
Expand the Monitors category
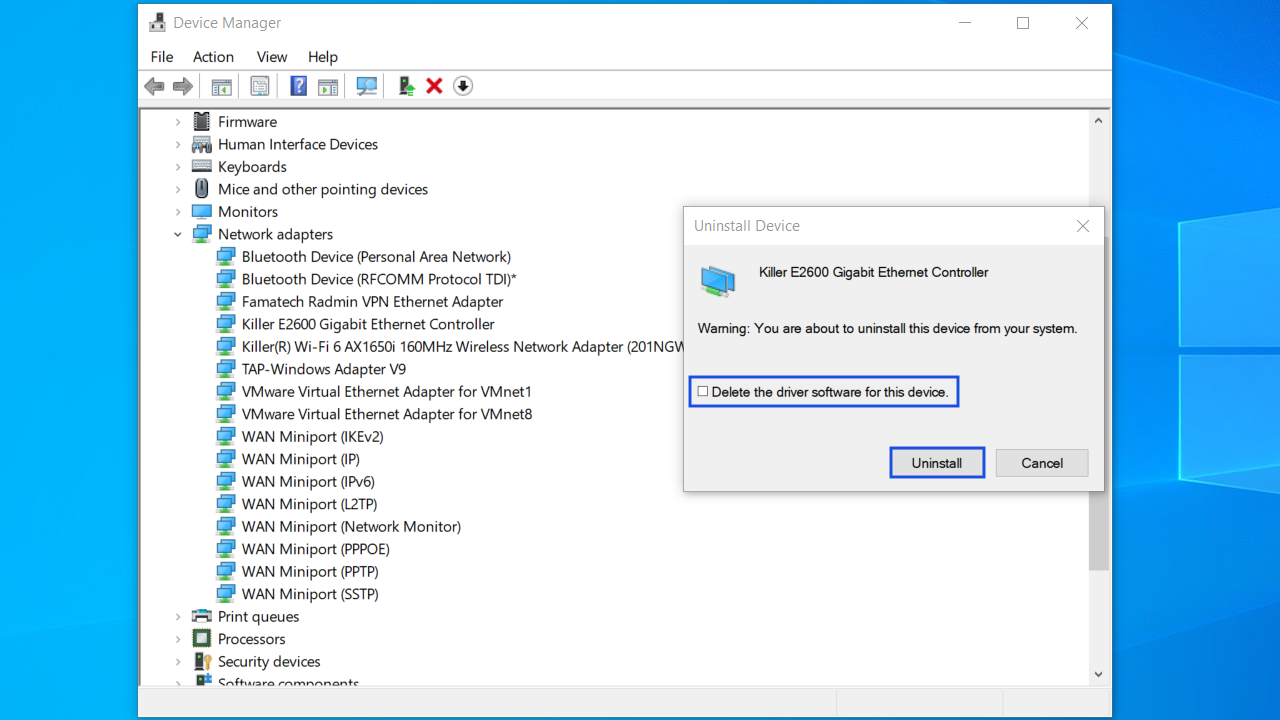click(178, 212)
